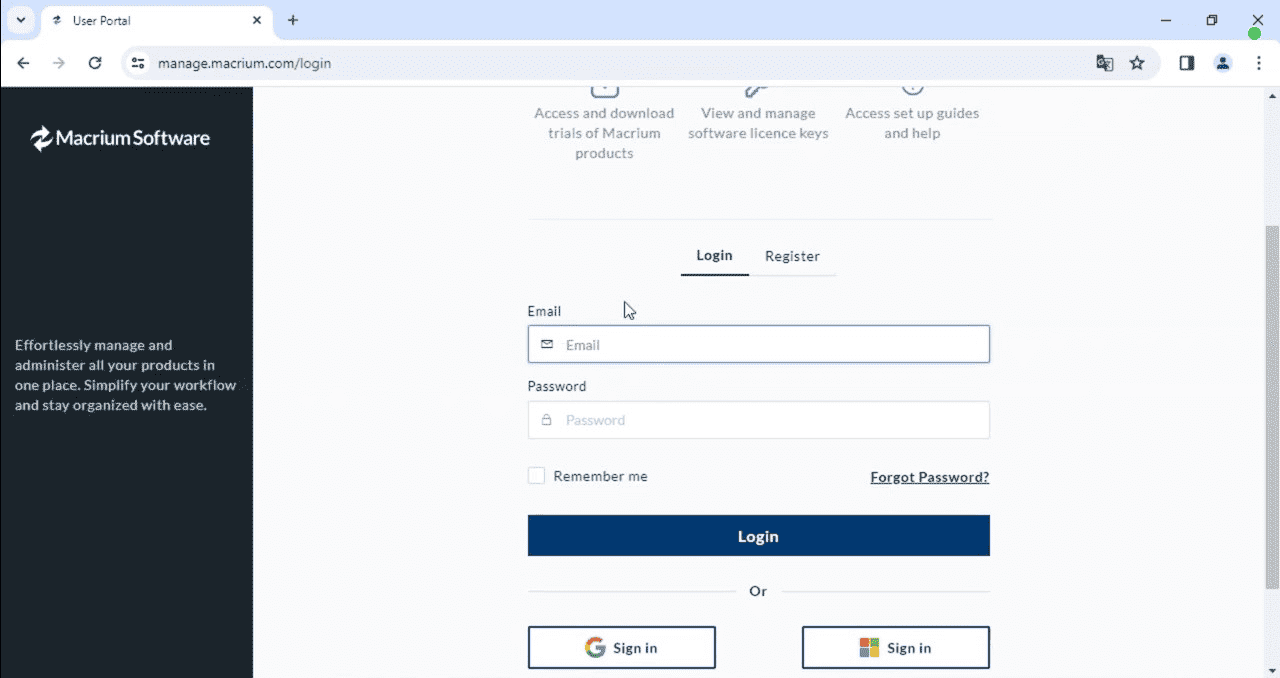Screen dimensions: 1280x678
Task: Switch to the Login tab
Action: pos(715,256)
